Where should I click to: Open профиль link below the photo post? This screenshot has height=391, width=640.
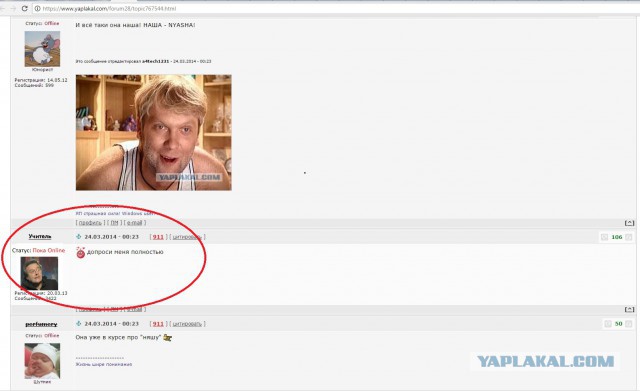tap(90, 223)
